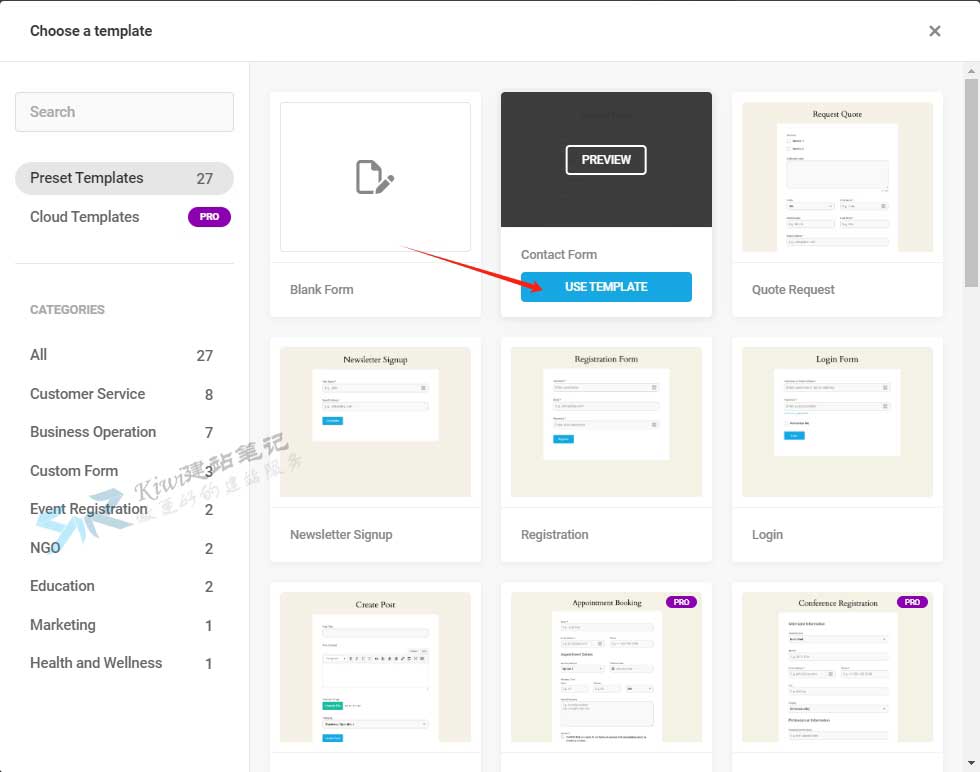This screenshot has height=772, width=980.
Task: Click the PRO badge on Appointment Booking
Action: tap(681, 602)
